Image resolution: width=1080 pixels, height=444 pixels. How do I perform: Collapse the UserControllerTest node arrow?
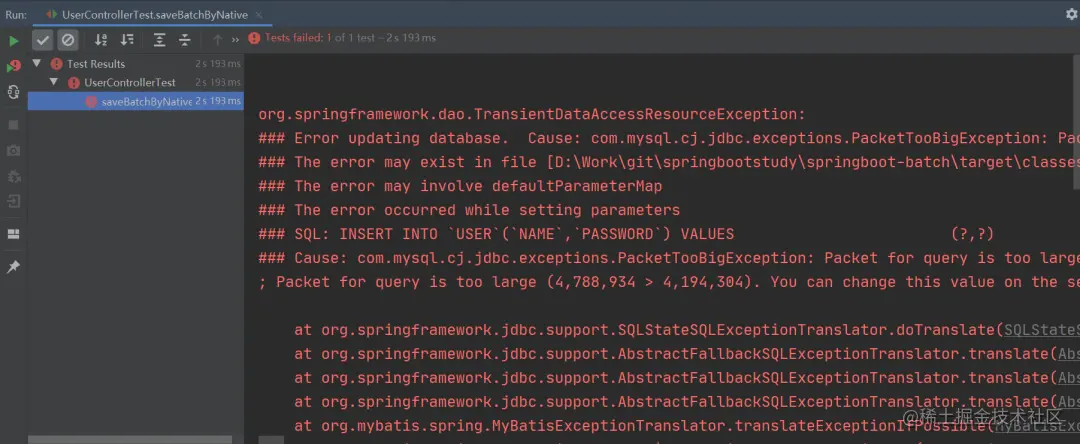54,82
